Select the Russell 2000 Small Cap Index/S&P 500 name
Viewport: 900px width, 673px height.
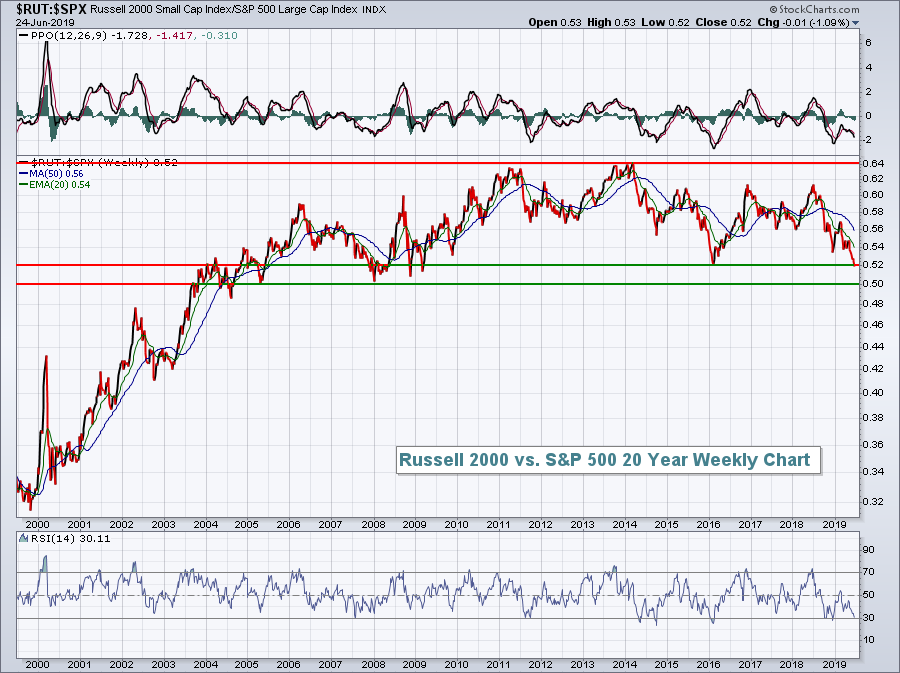[223, 10]
